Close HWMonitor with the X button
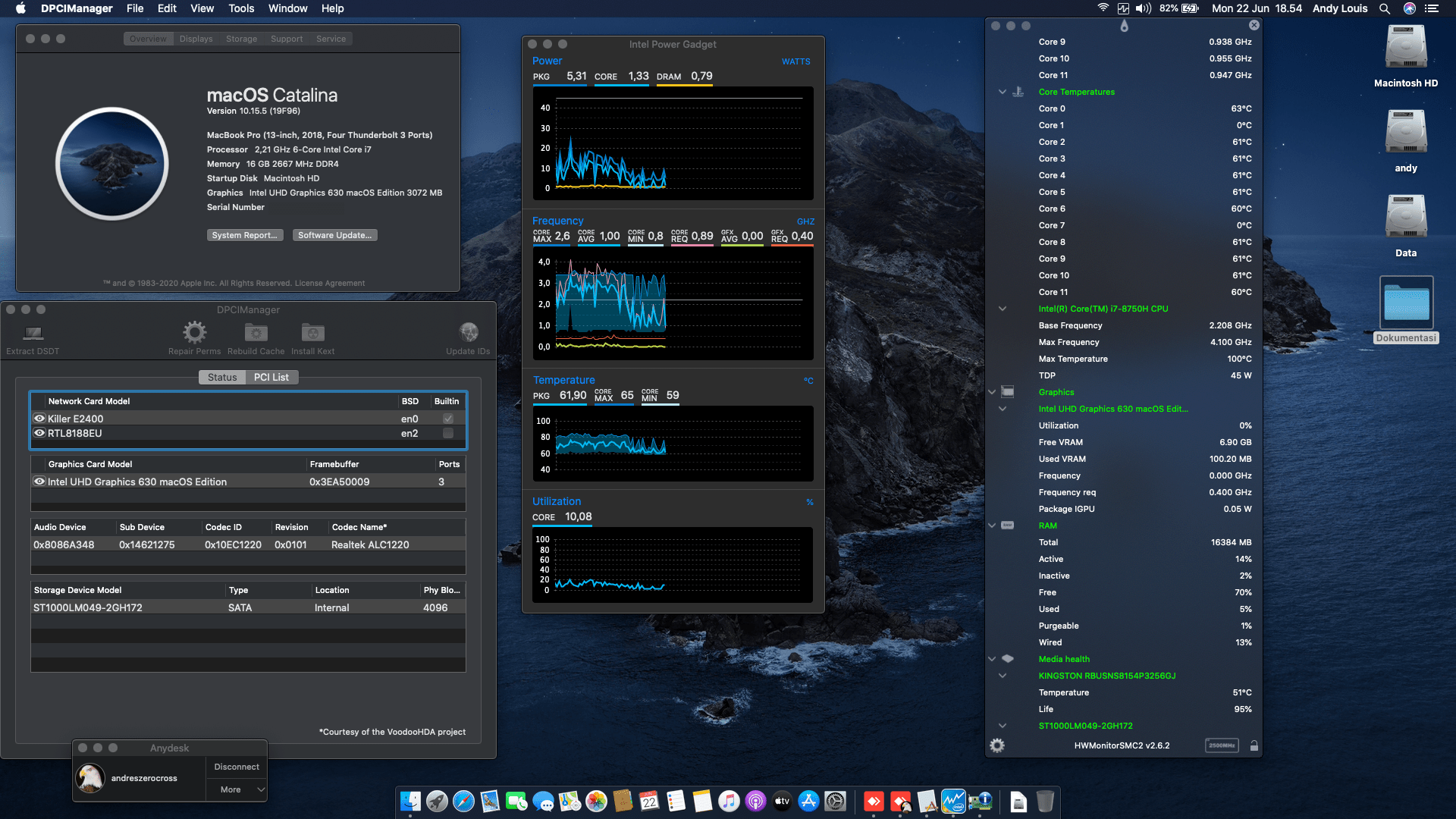 coord(1254,25)
